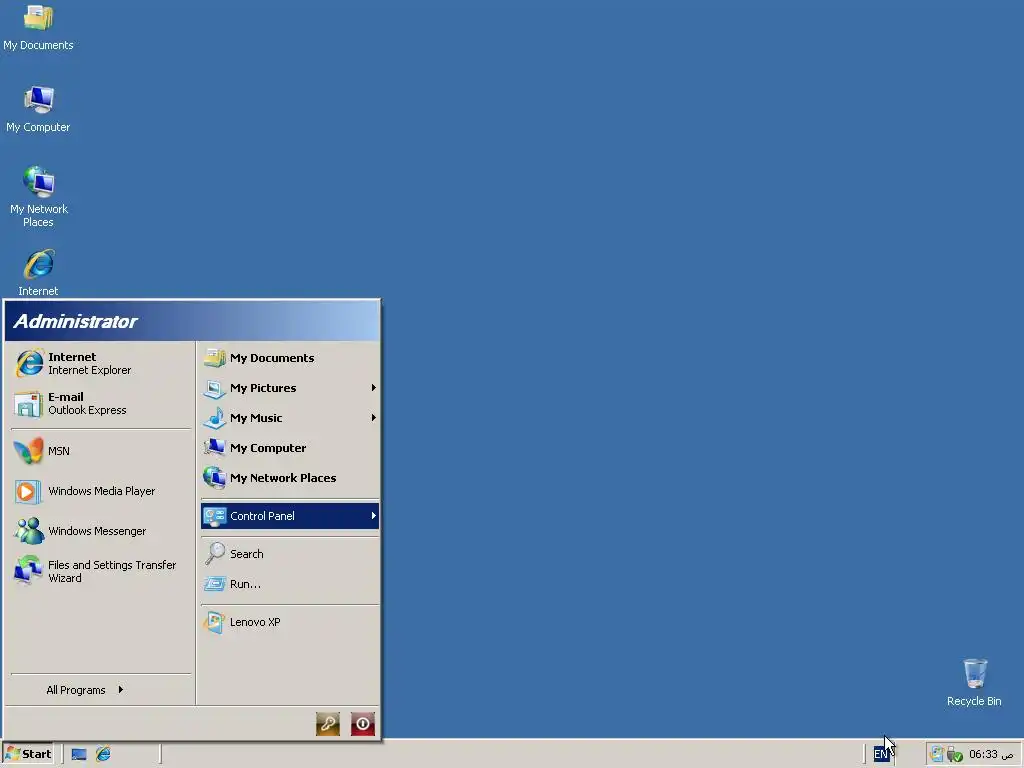Click tray icon with green checkmark

coord(954,755)
